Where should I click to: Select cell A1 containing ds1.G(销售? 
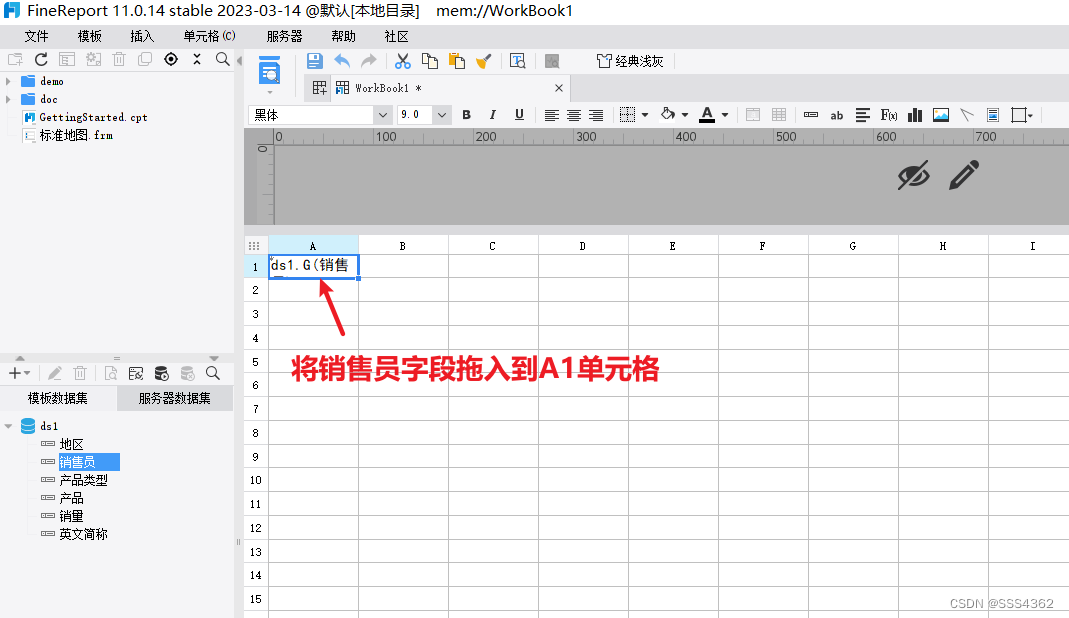(x=313, y=266)
